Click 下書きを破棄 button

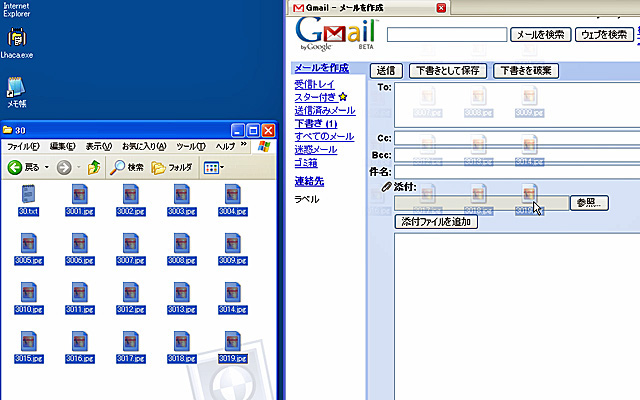(x=526, y=71)
